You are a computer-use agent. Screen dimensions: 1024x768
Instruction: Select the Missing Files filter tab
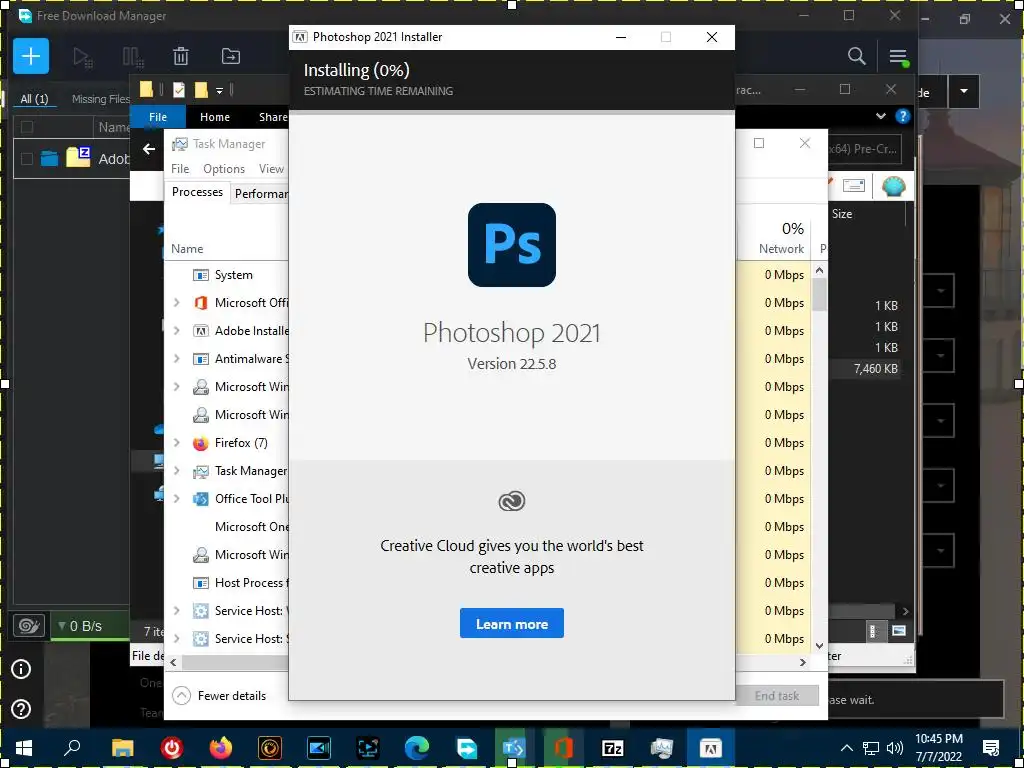pyautogui.click(x=101, y=99)
